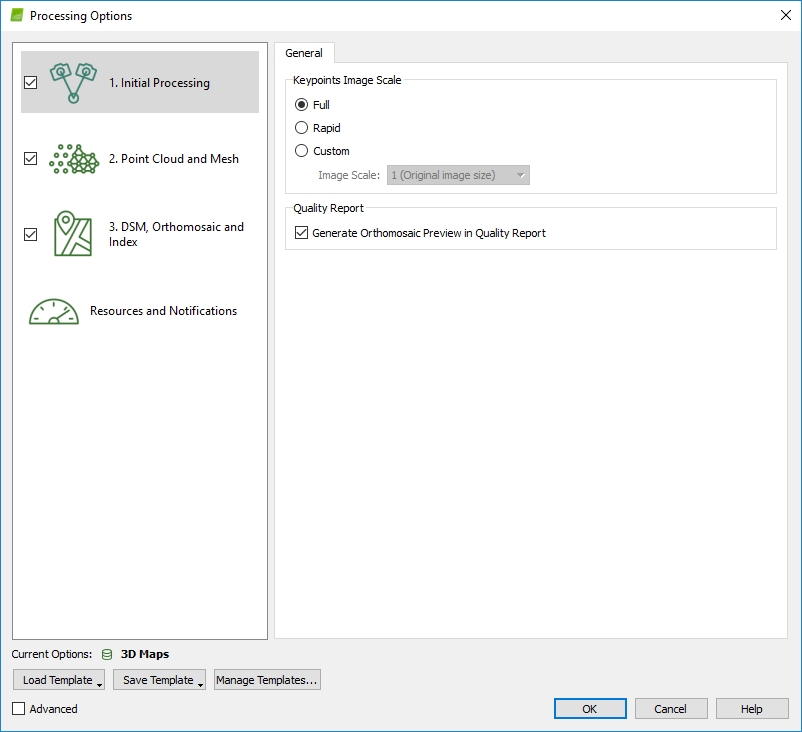The height and width of the screenshot is (732, 802).
Task: Disable the DSM, Orthomosaic and Index checkbox
Action: pyautogui.click(x=30, y=235)
